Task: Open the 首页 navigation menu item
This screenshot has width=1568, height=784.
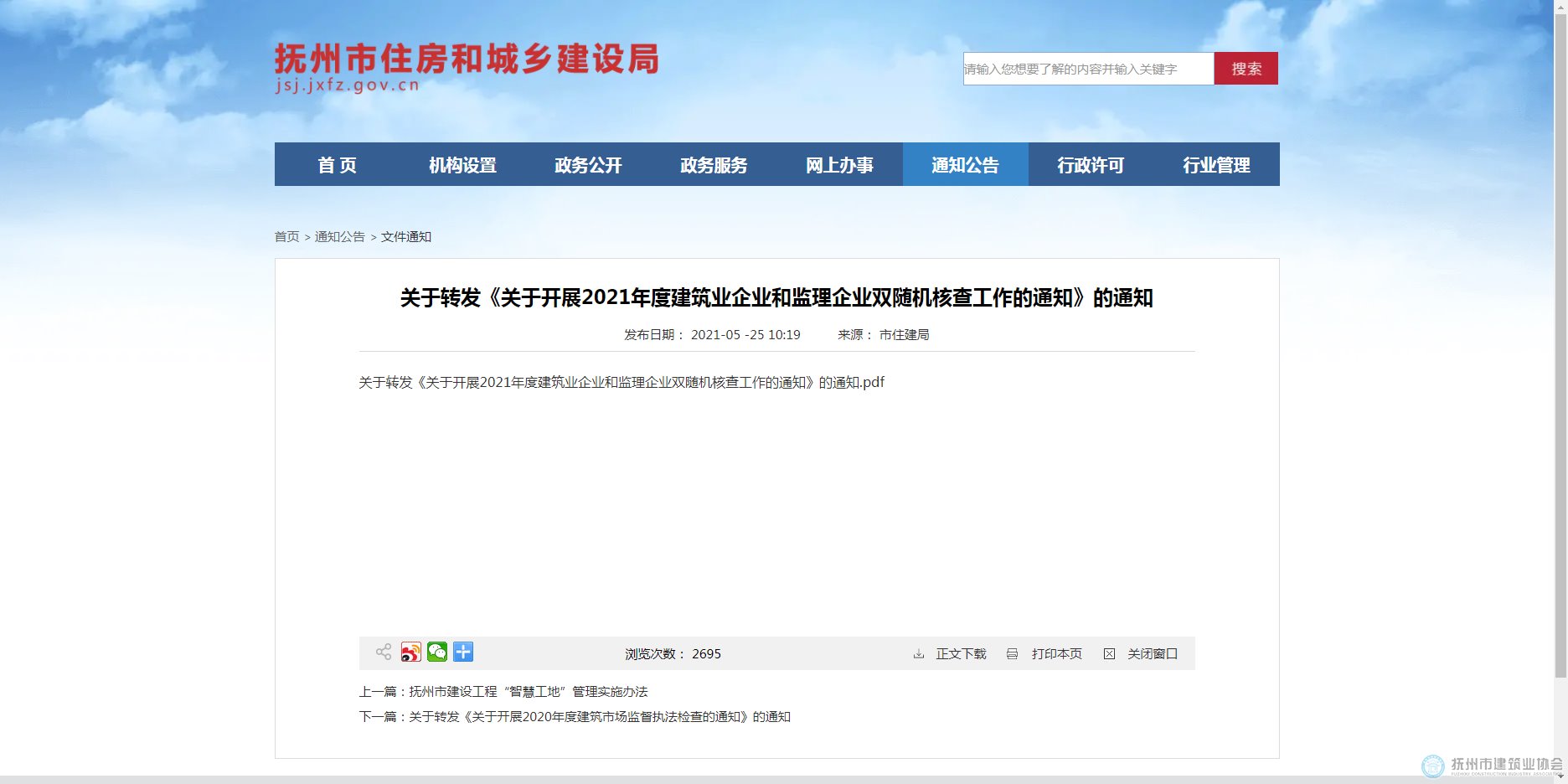Action: point(337,165)
